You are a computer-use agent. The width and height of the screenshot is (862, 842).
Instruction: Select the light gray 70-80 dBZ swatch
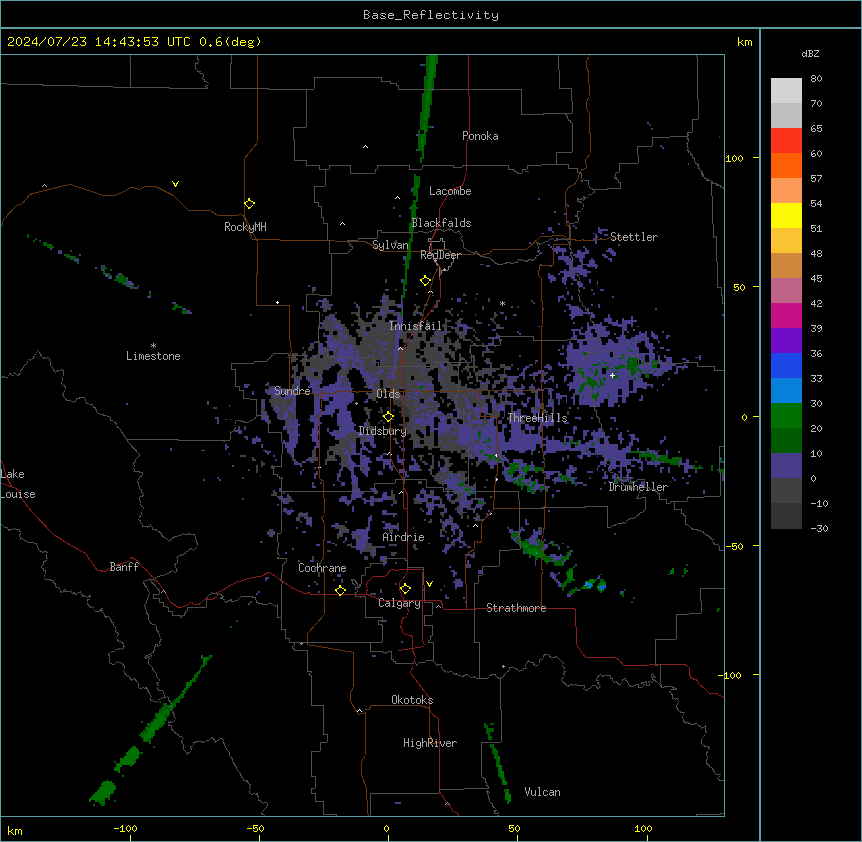coord(786,91)
